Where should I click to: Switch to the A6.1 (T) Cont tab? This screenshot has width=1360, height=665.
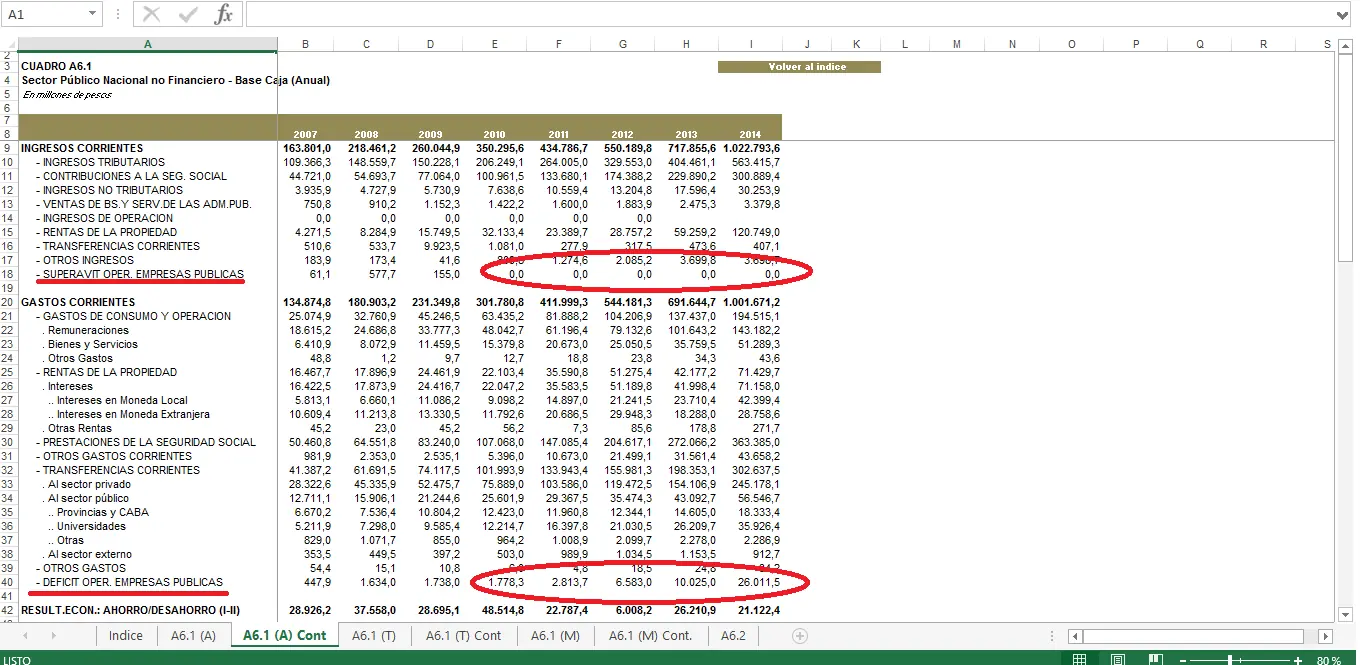(x=463, y=636)
